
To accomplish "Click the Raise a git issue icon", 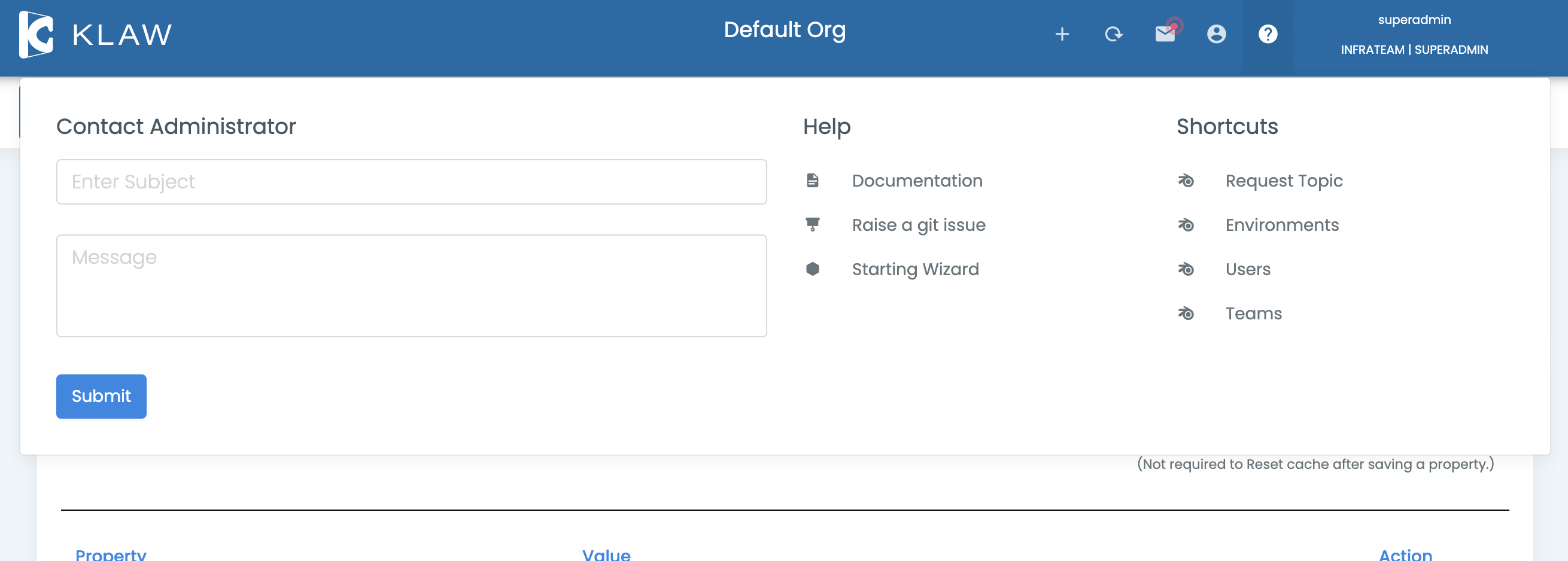I will coord(812,225).
